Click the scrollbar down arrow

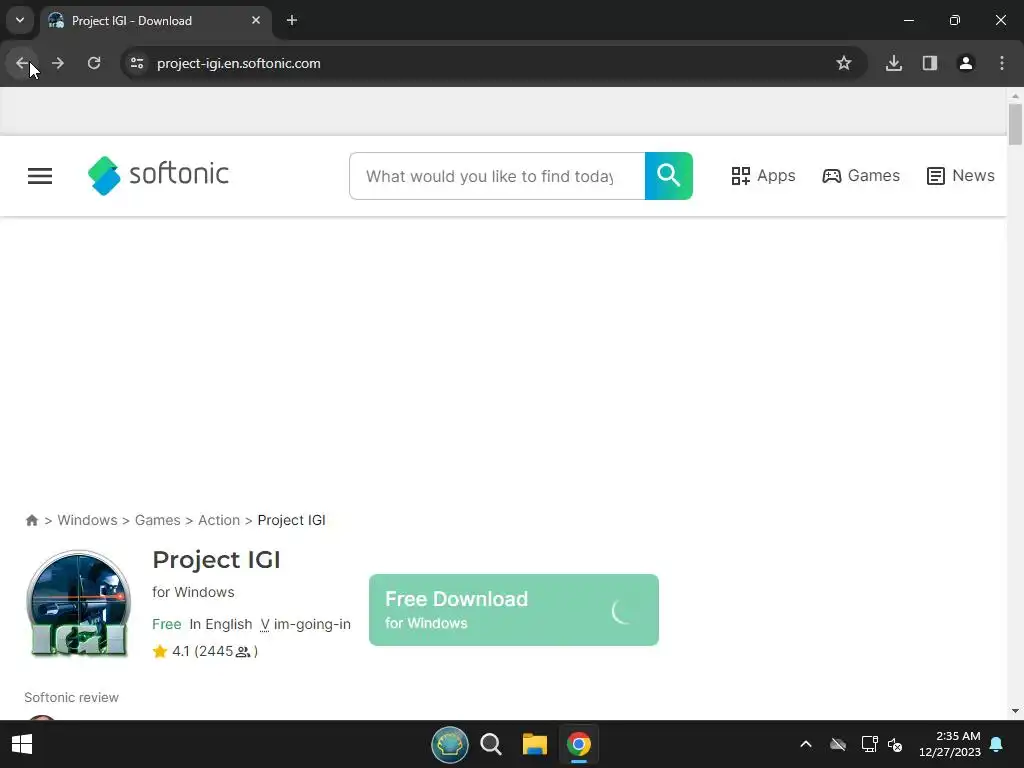[1015, 711]
